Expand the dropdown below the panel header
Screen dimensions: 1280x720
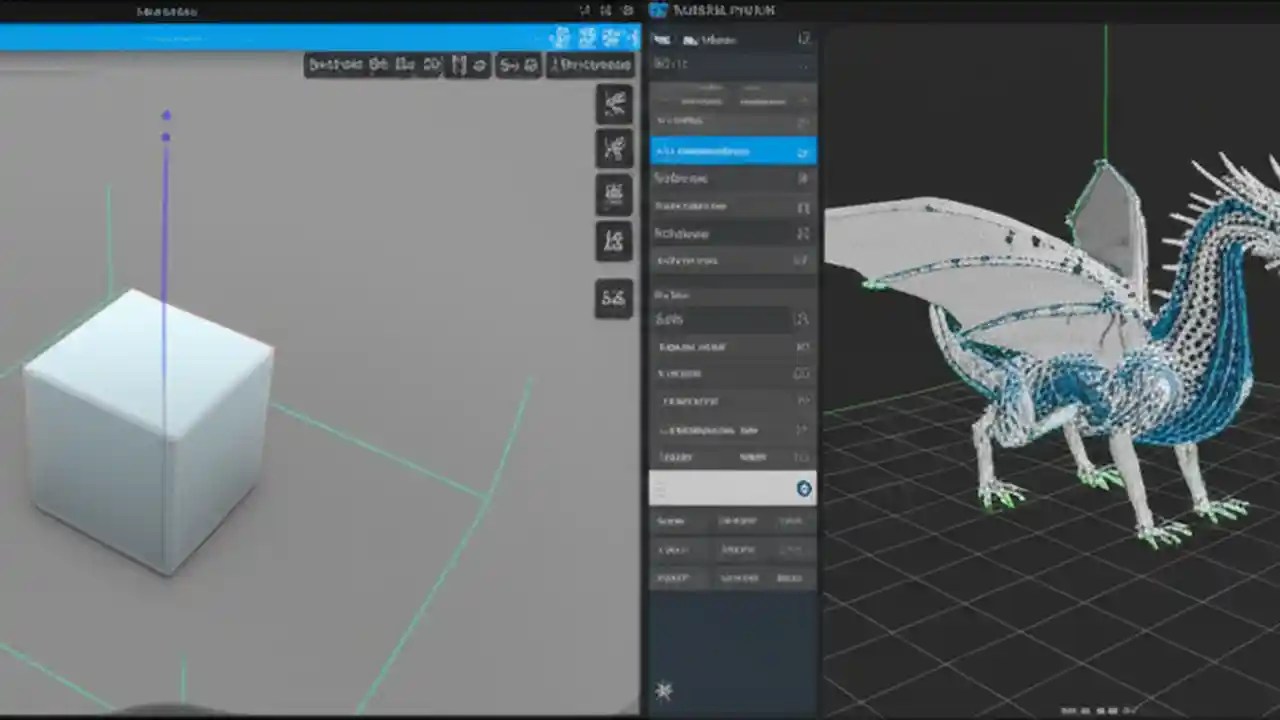click(x=733, y=64)
